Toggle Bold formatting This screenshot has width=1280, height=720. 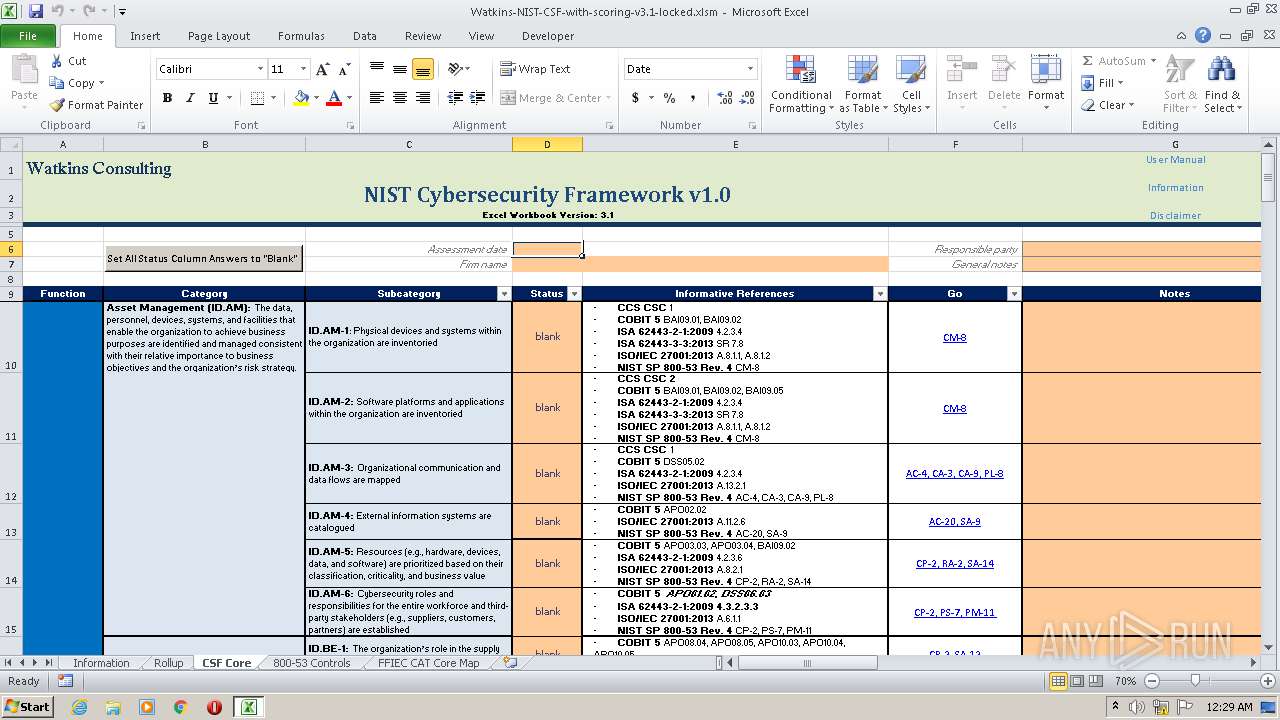click(167, 98)
